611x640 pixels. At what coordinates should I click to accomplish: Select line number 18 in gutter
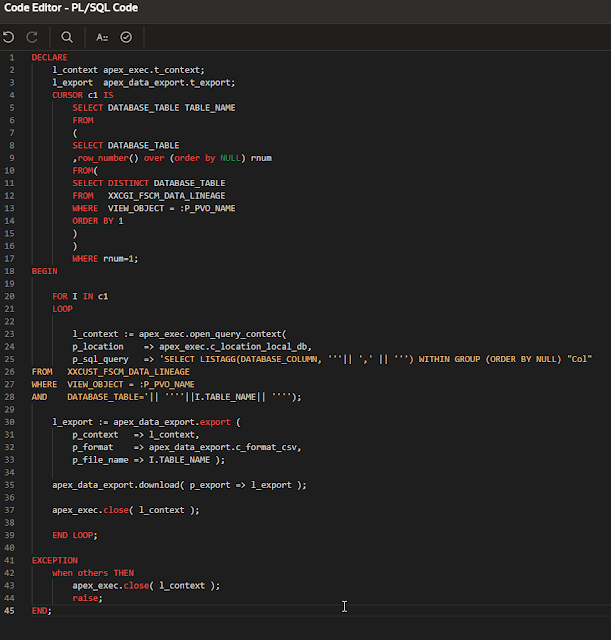[9, 271]
